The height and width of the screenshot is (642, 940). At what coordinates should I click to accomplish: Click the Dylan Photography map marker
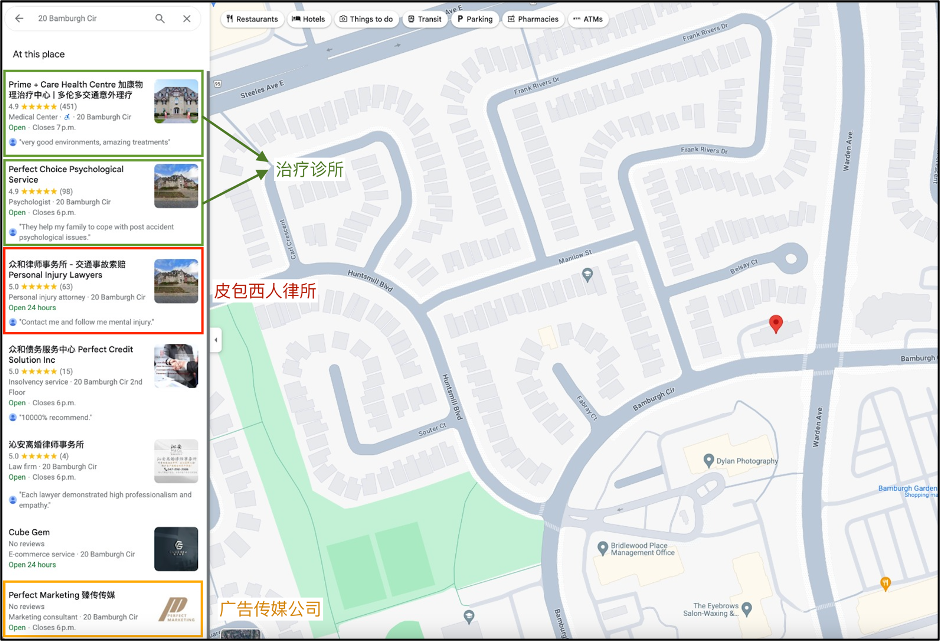point(709,461)
